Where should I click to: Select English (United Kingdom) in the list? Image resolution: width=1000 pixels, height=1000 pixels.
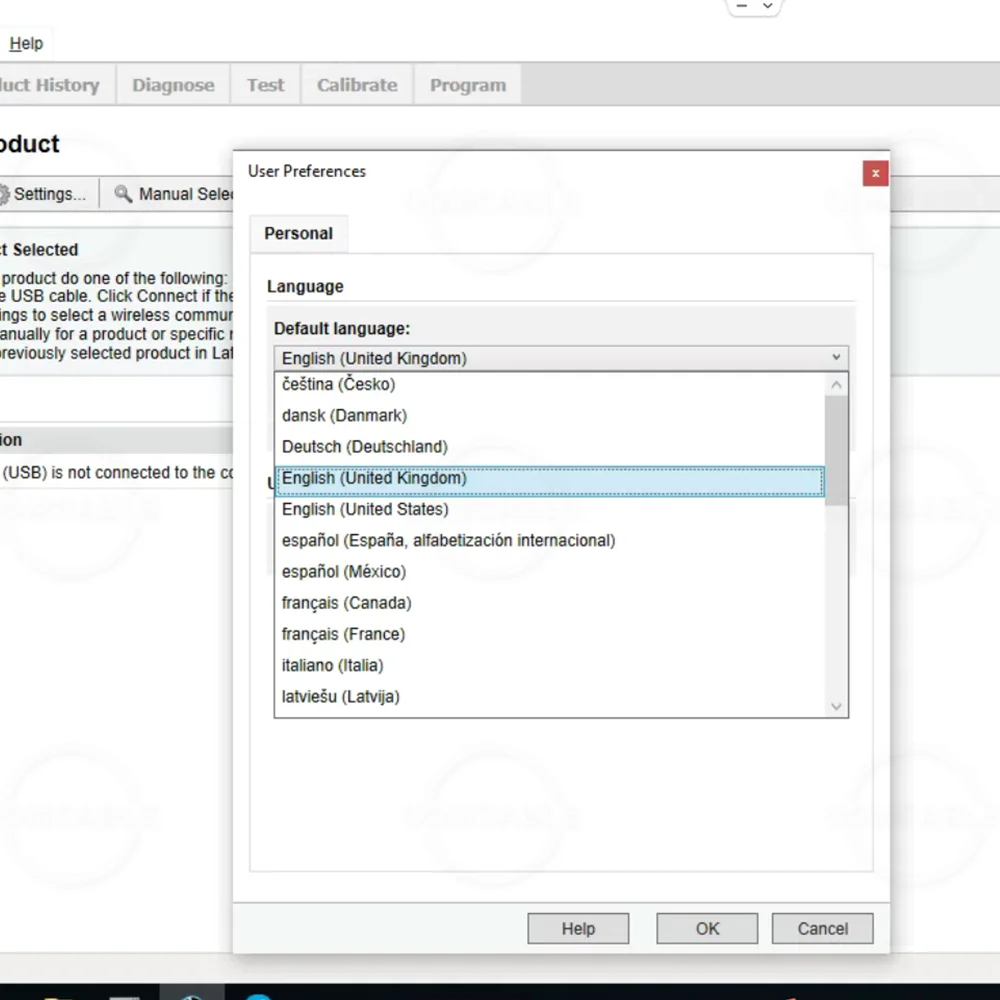pos(549,481)
